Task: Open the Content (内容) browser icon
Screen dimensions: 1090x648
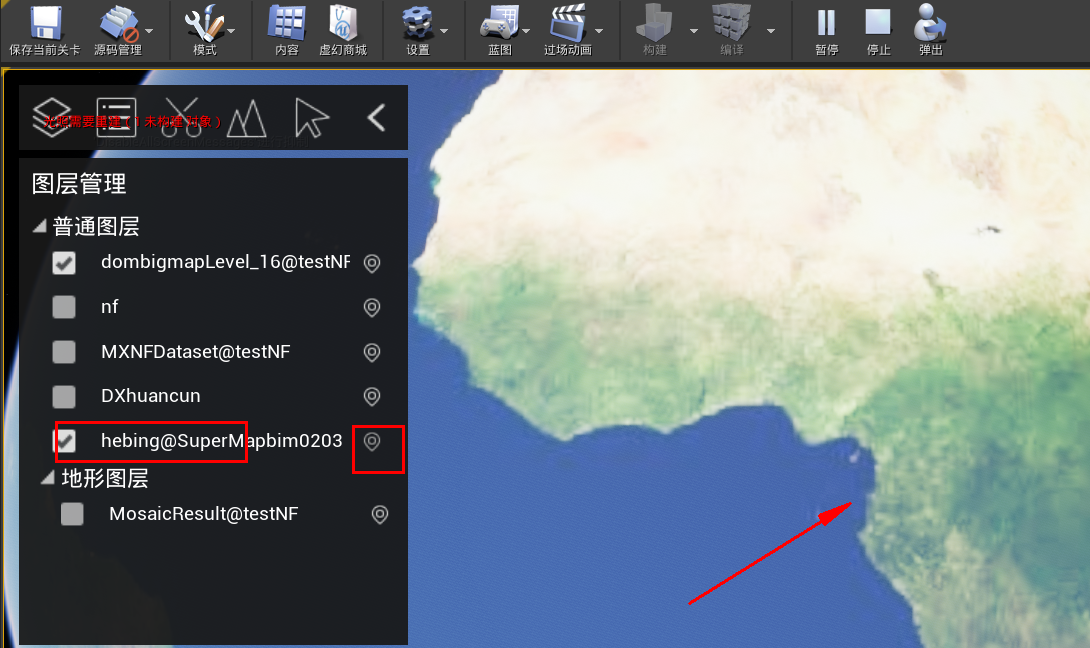Action: click(287, 23)
